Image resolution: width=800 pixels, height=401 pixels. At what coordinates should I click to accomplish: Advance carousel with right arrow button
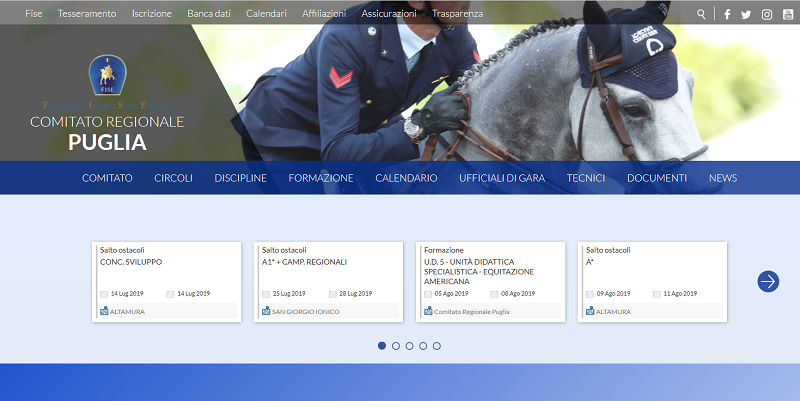tap(768, 281)
